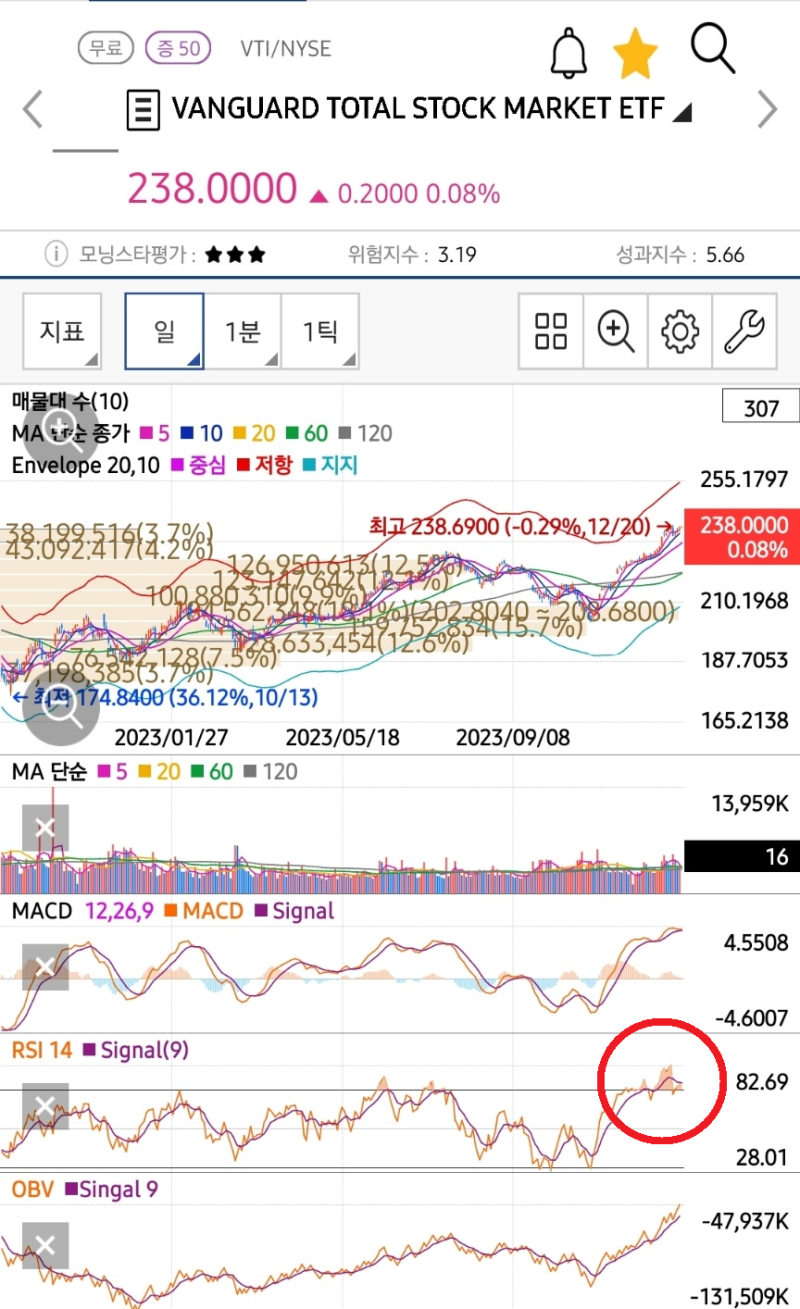Tap the 증 50 margin badge
The width and height of the screenshot is (800, 1309).
(178, 47)
